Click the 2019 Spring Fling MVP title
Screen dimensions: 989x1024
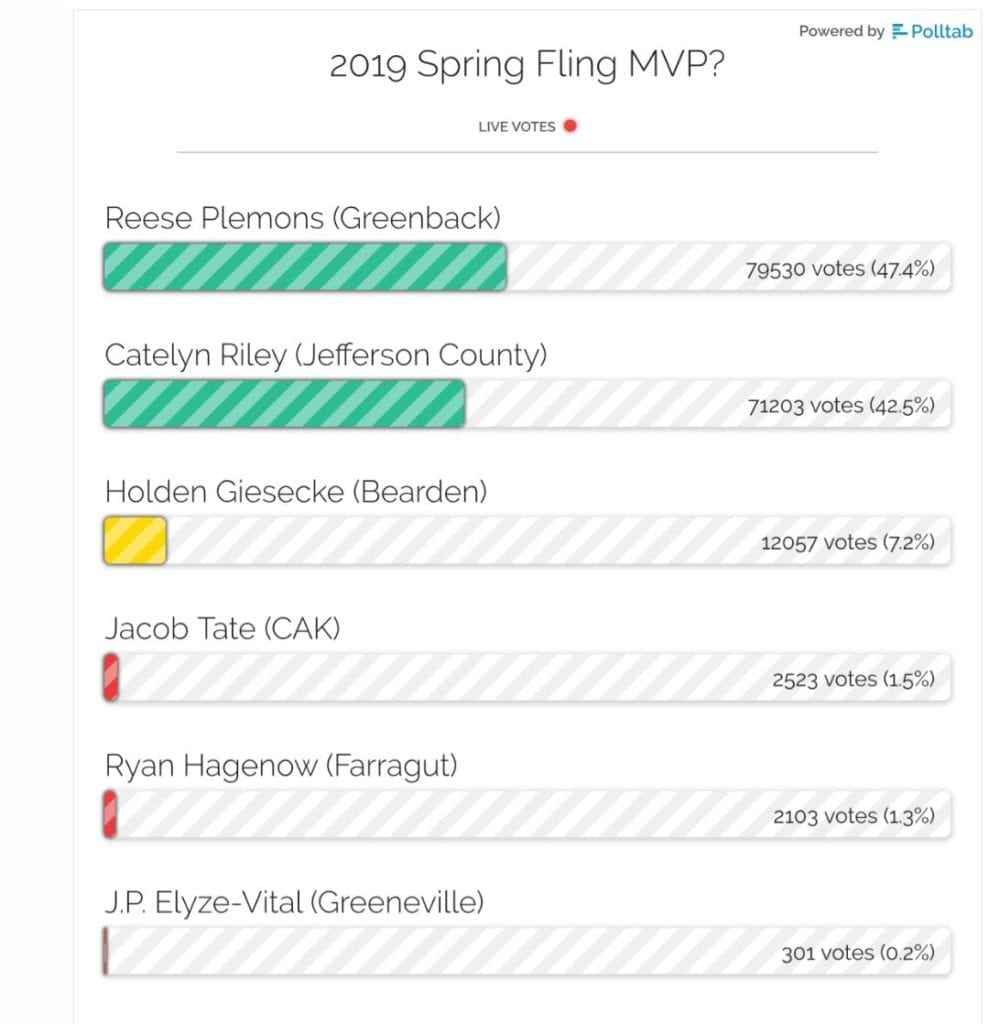tap(527, 65)
